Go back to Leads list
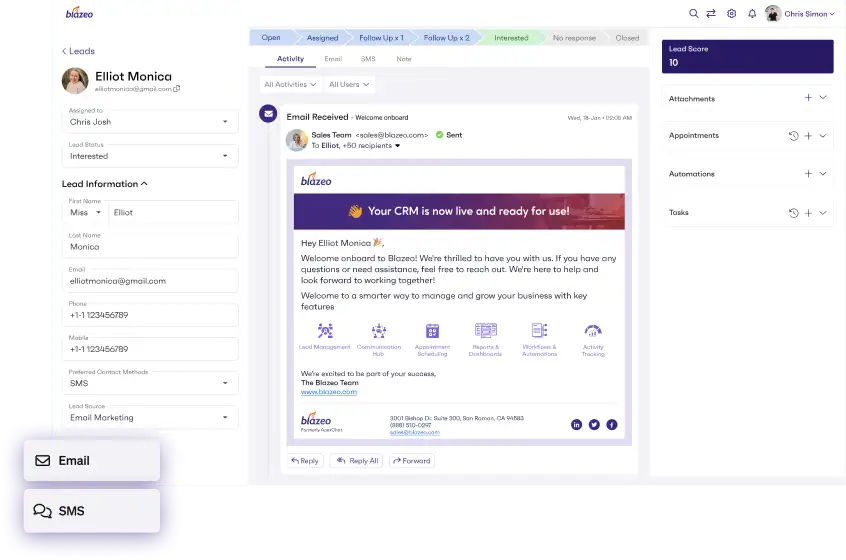The width and height of the screenshot is (846, 560). coord(78,51)
